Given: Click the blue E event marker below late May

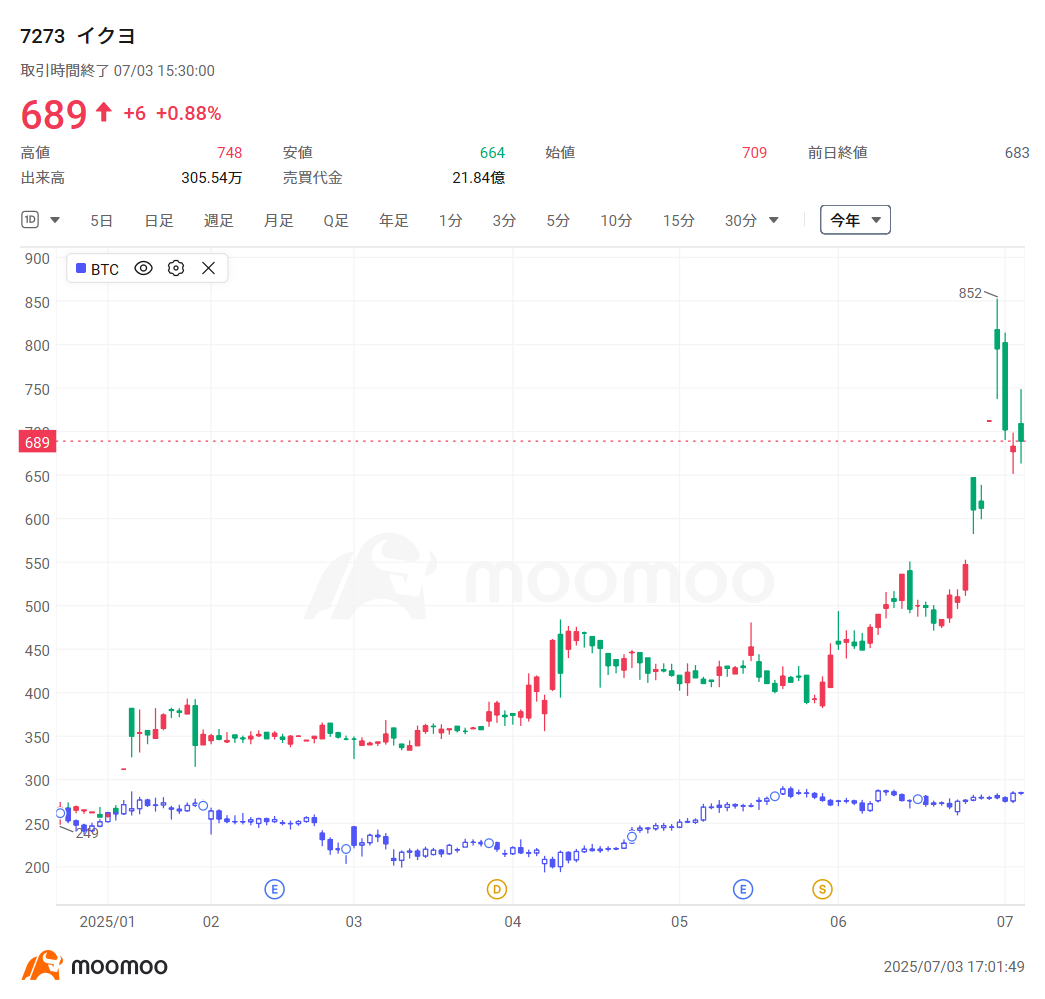Looking at the screenshot, I should [742, 888].
